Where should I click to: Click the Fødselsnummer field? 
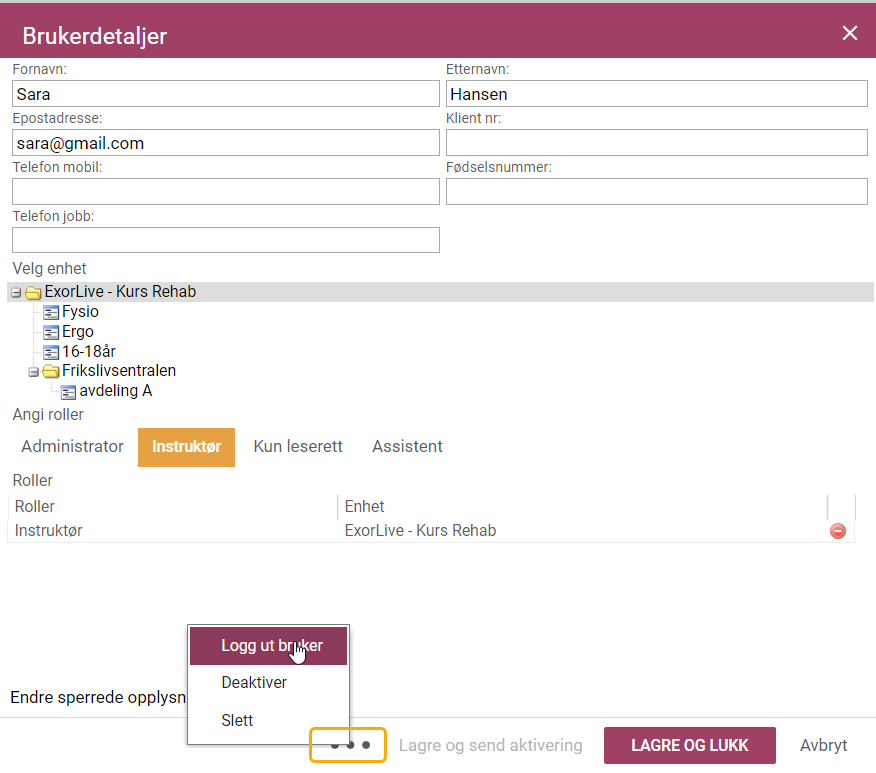coord(656,192)
